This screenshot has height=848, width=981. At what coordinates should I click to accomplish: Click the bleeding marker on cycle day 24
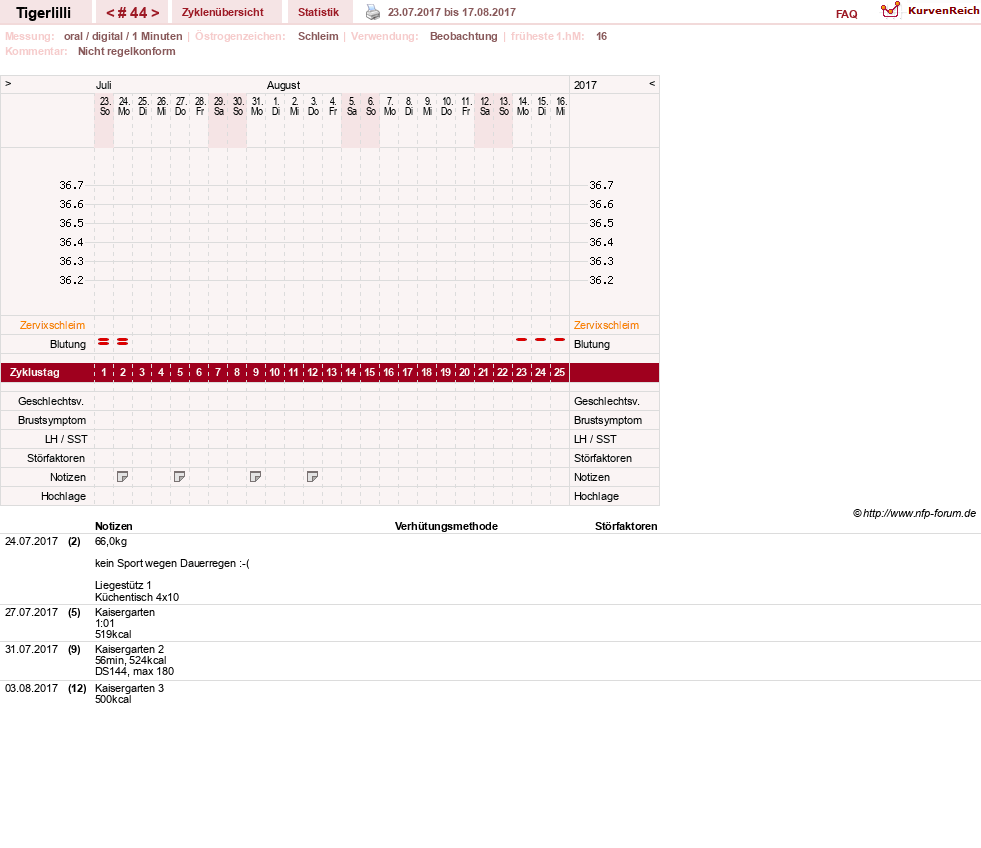pos(541,339)
